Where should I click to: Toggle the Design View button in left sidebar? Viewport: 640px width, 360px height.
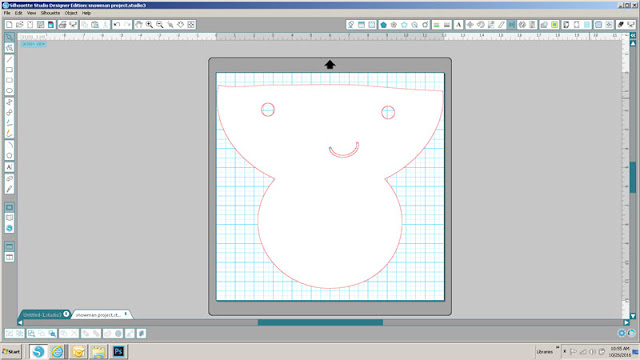tap(9, 207)
